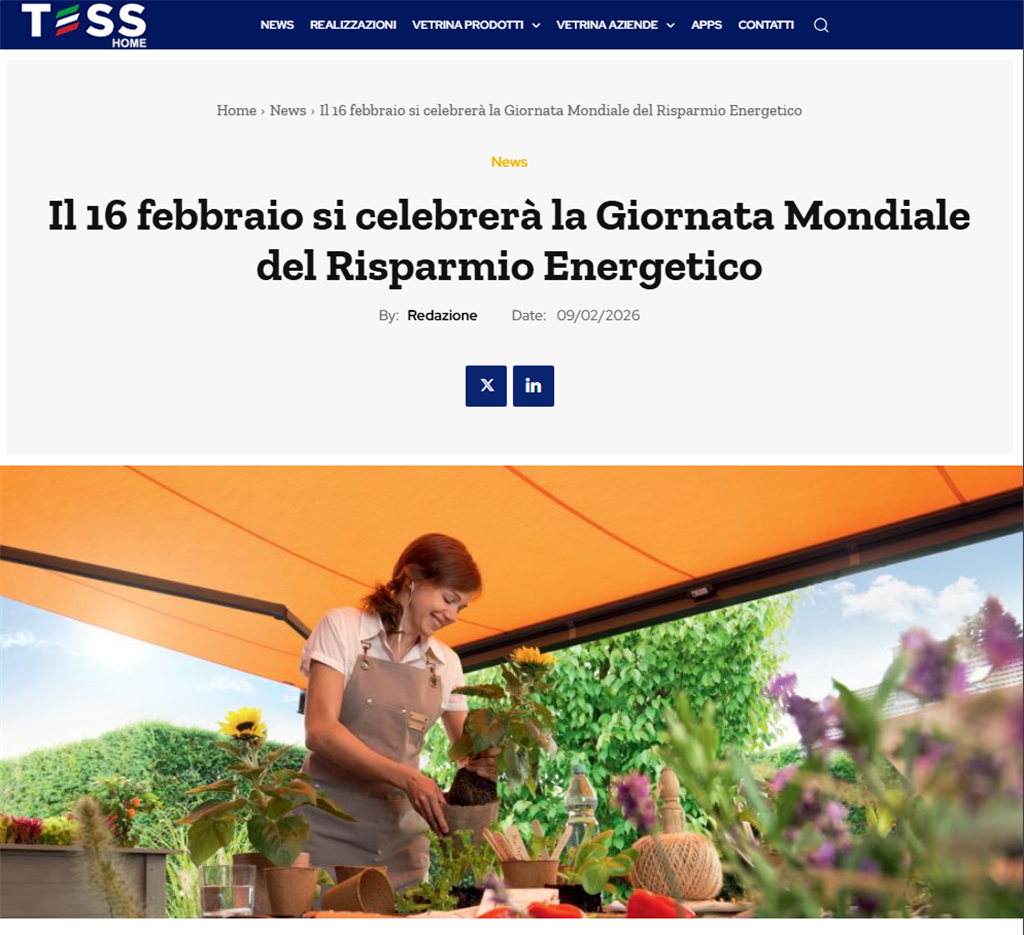Open the Realizzazioni menu item
Screen dimensions: 1024x935
pyautogui.click(x=353, y=25)
